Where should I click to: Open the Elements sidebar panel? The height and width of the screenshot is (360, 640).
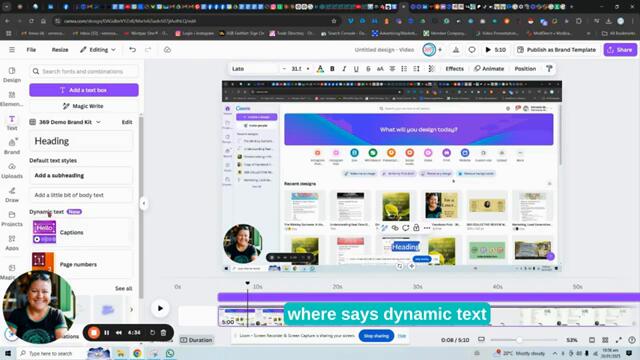tap(12, 99)
